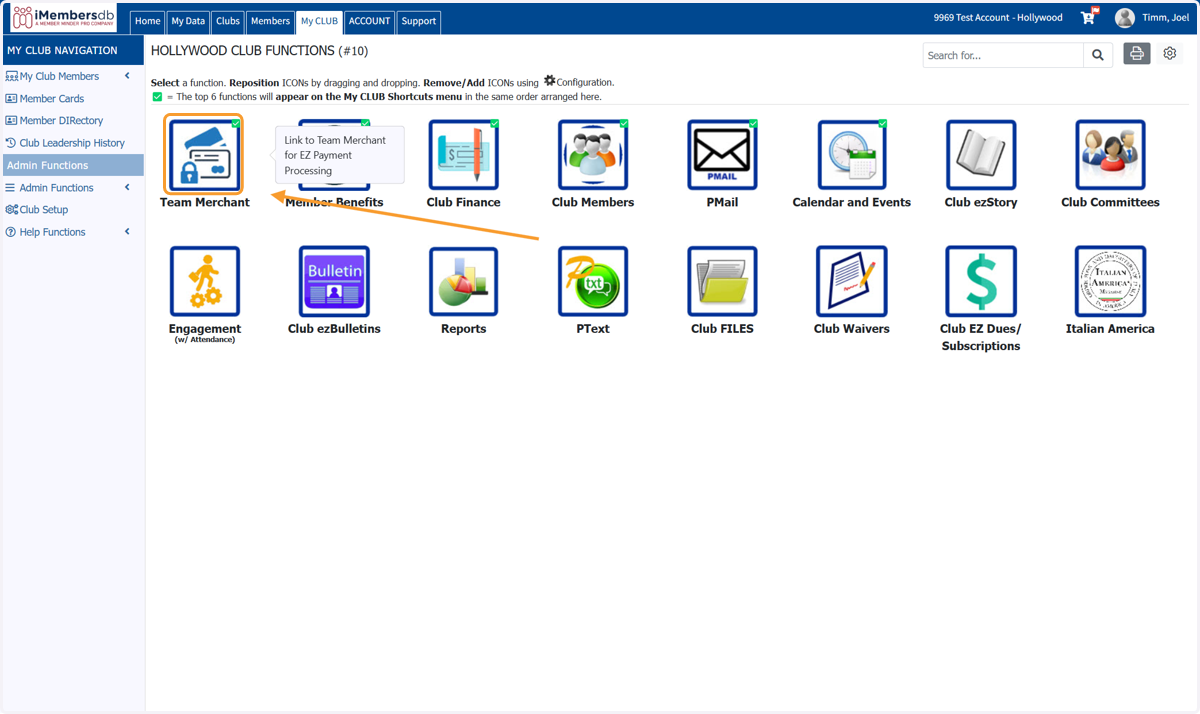1200x714 pixels.
Task: Switch to the Home tab
Action: point(148,21)
